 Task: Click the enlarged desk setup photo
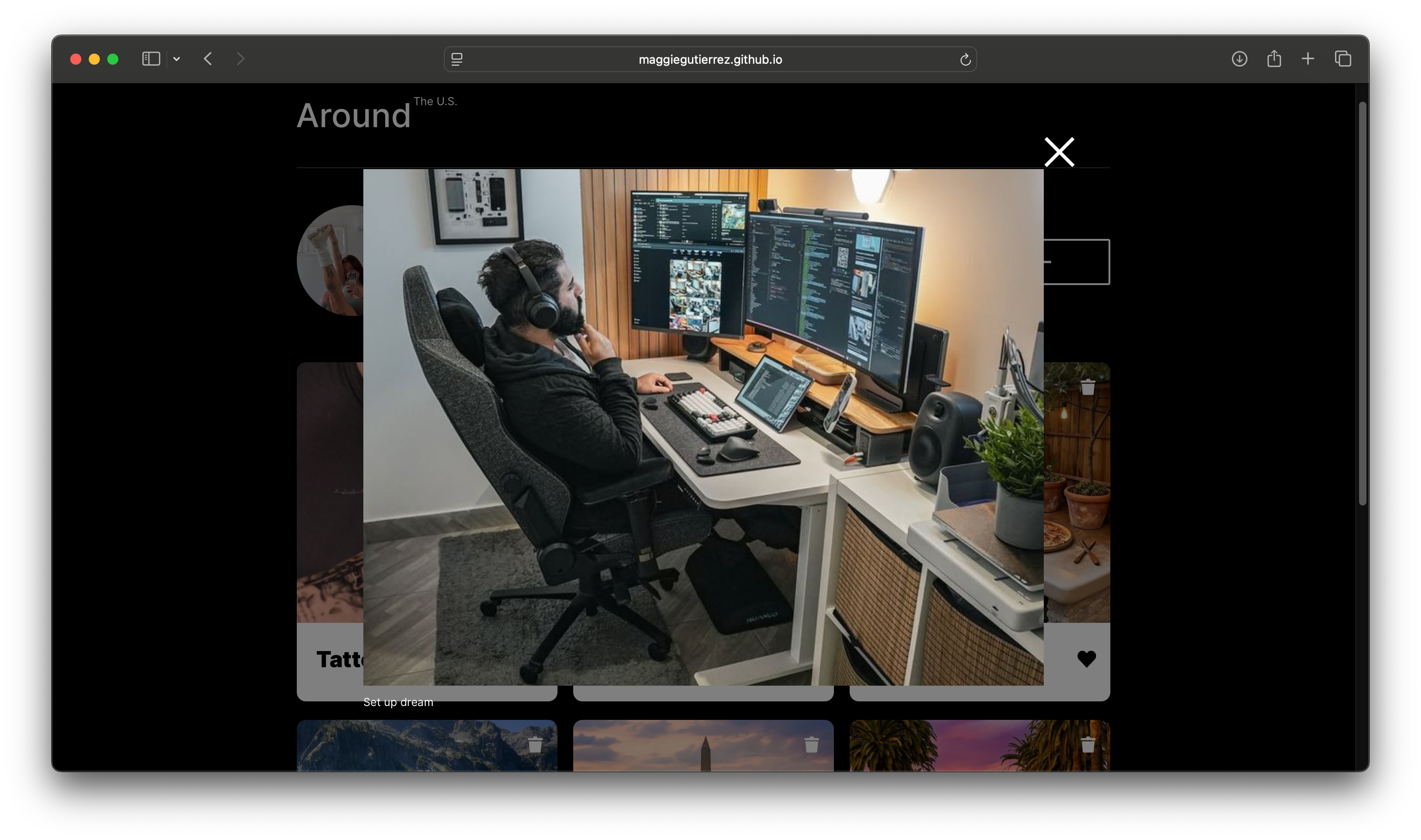[x=703, y=427]
